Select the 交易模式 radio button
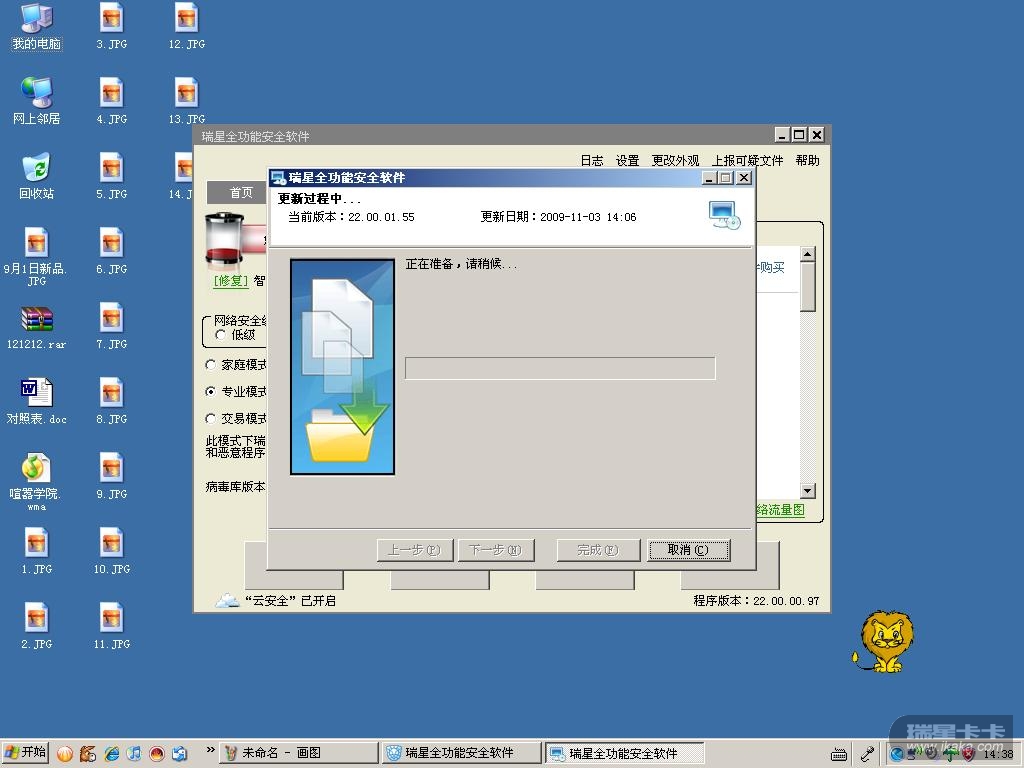 point(210,418)
